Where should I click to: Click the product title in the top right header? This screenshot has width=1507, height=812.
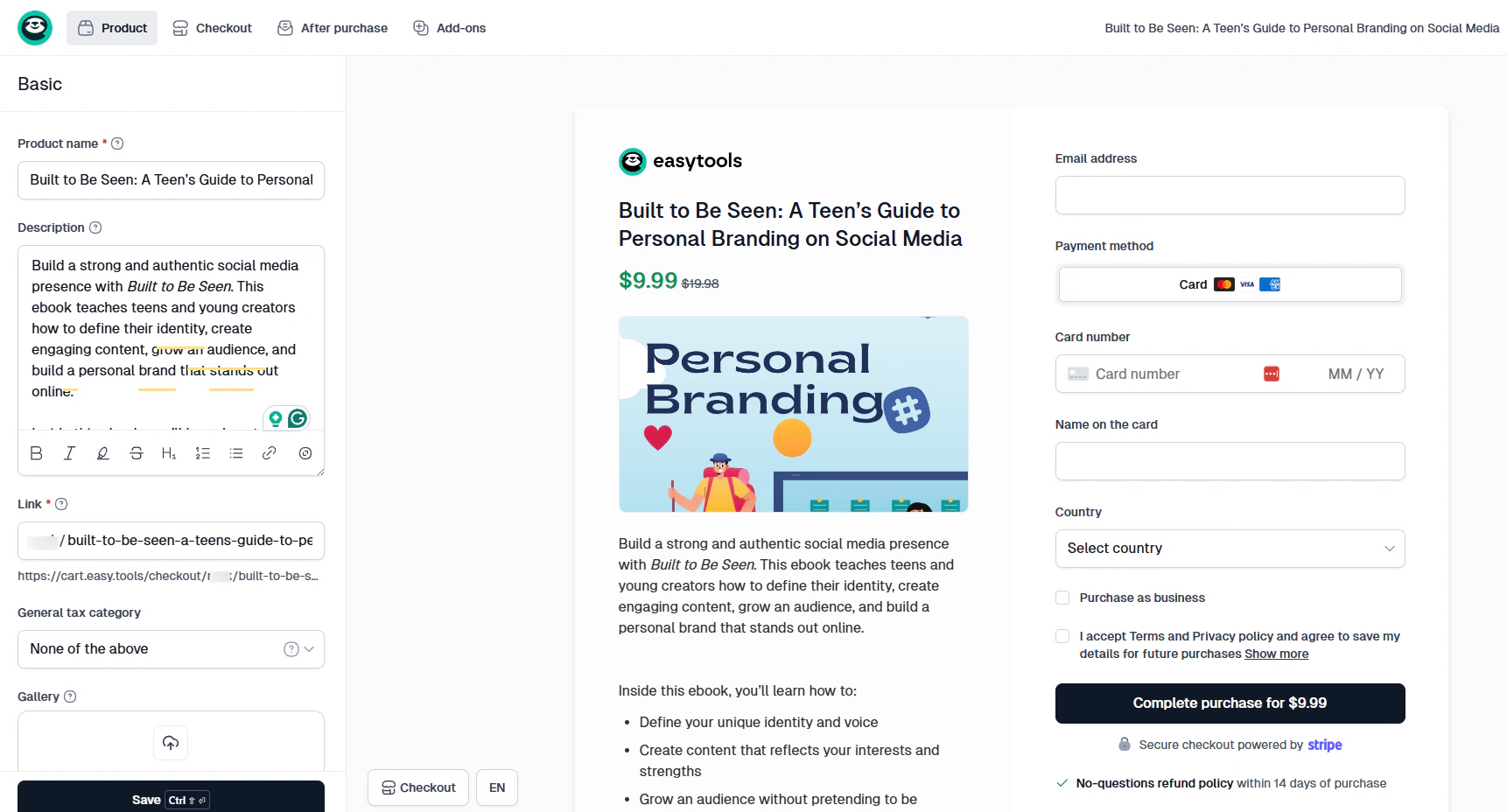[x=1301, y=28]
